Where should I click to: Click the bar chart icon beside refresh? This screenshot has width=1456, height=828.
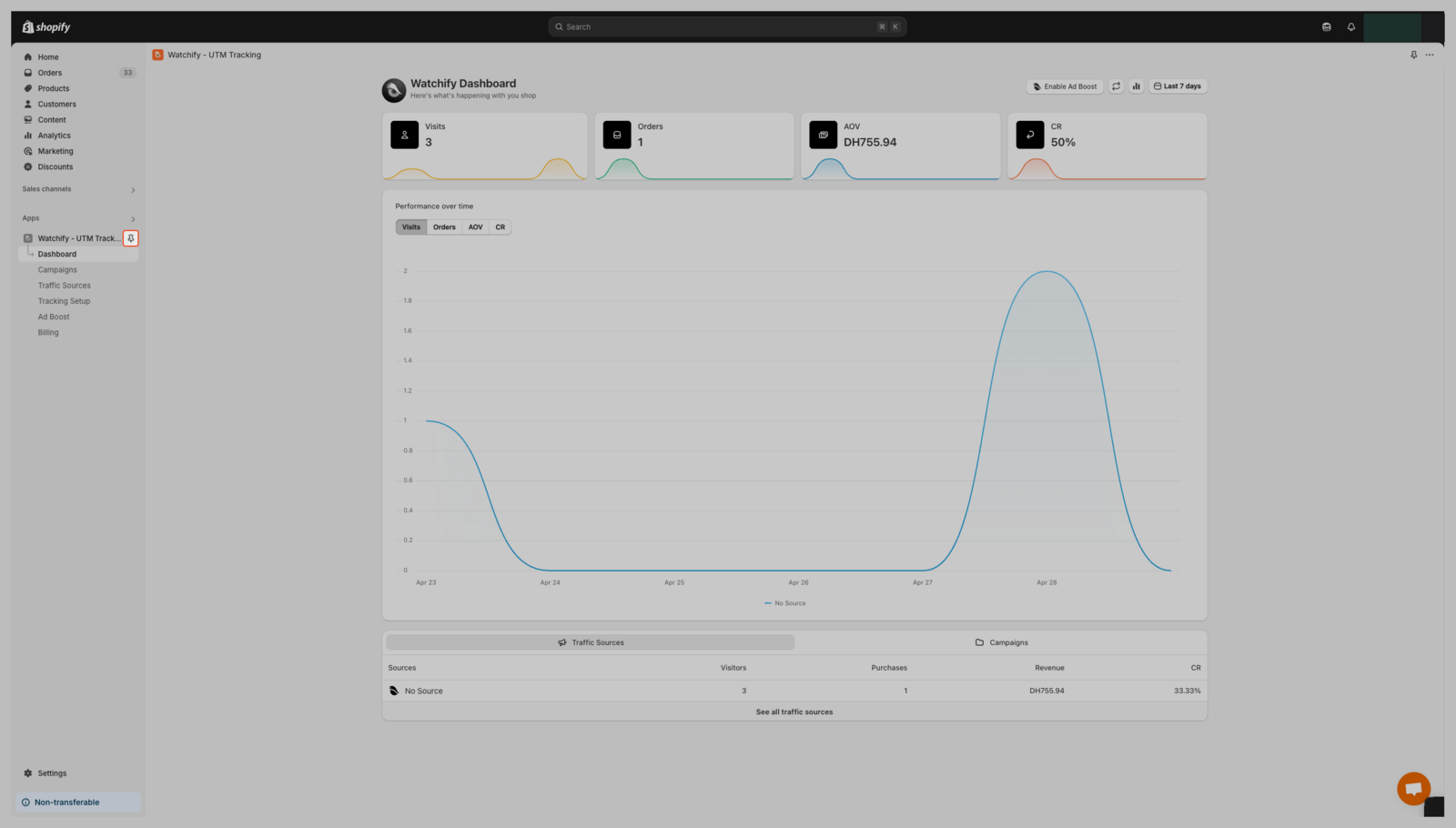tap(1136, 86)
